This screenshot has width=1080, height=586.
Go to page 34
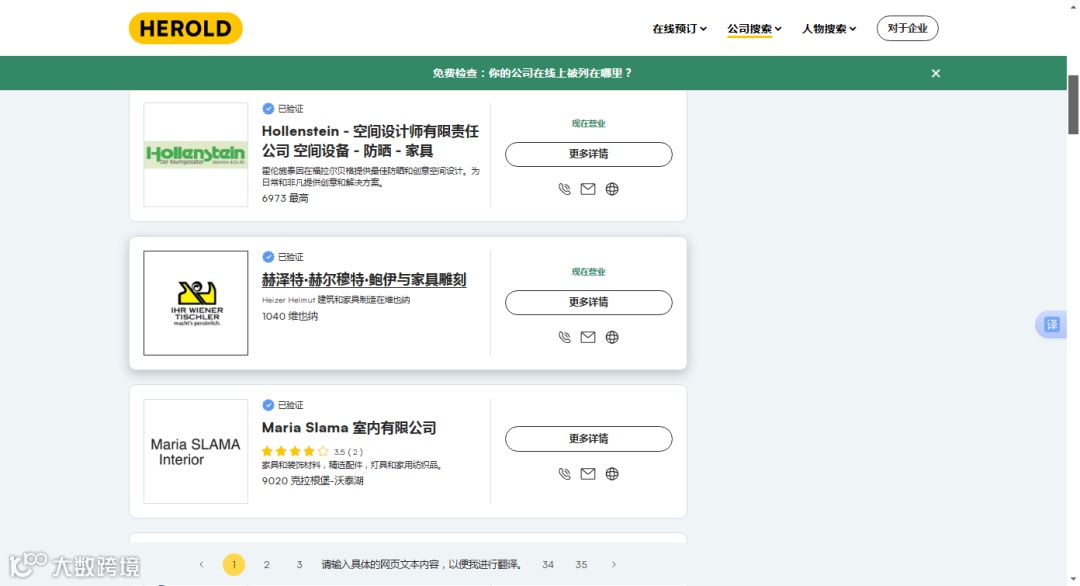click(548, 565)
